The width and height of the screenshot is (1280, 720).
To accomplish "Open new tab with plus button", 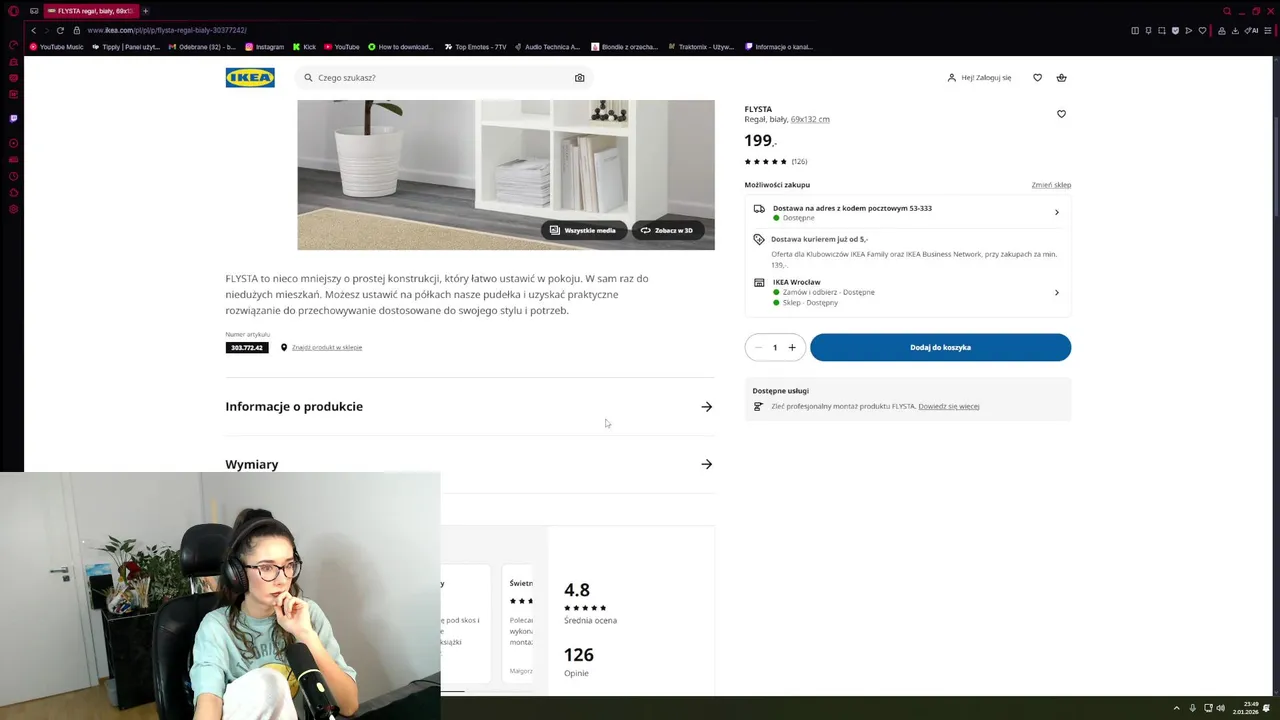I will [x=145, y=11].
